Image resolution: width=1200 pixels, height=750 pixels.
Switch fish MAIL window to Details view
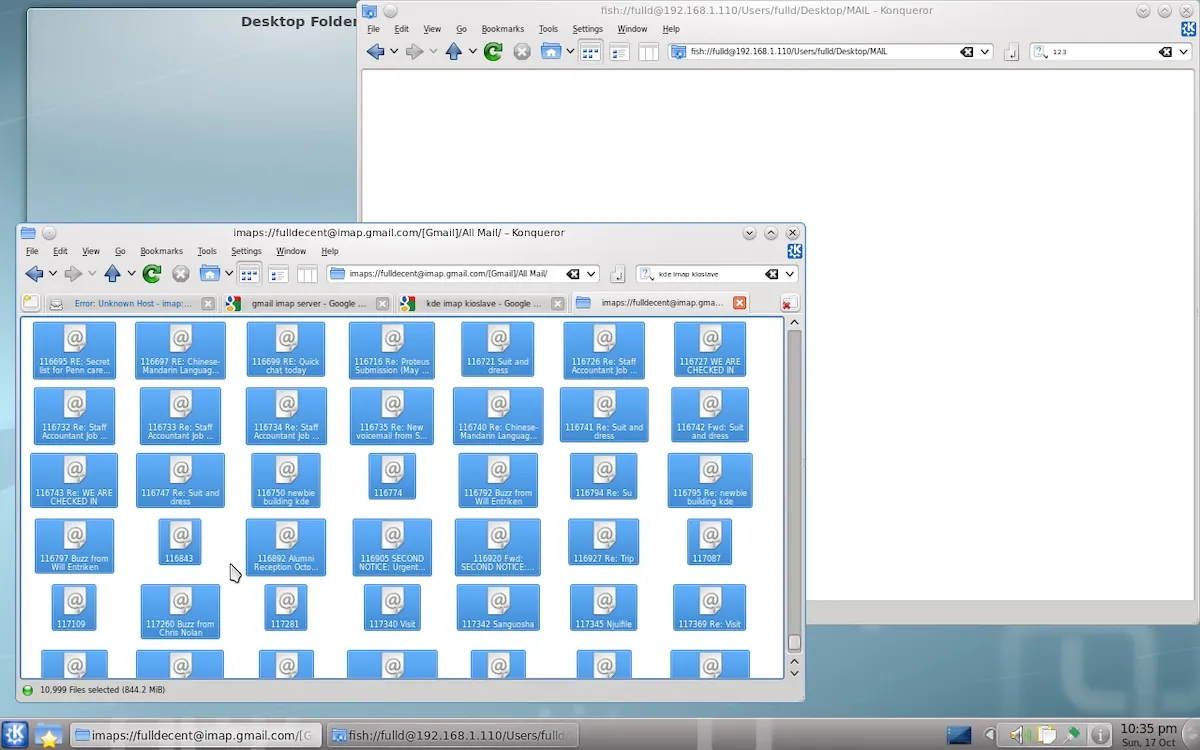[620, 52]
